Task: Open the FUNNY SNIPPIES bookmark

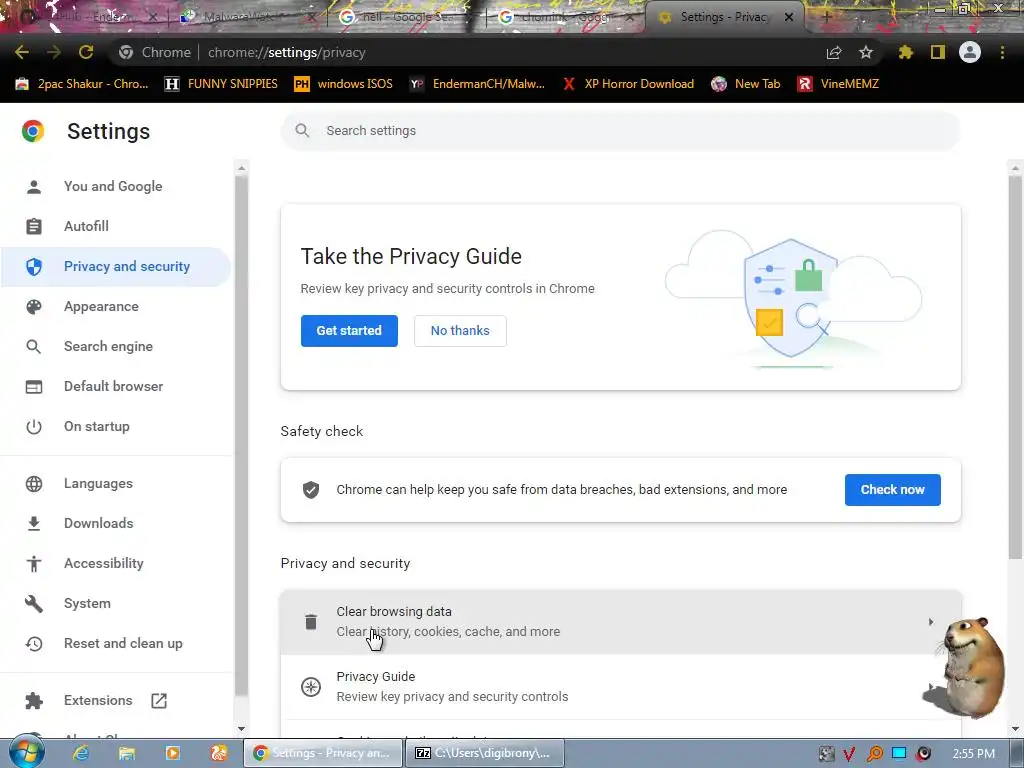Action: point(221,84)
